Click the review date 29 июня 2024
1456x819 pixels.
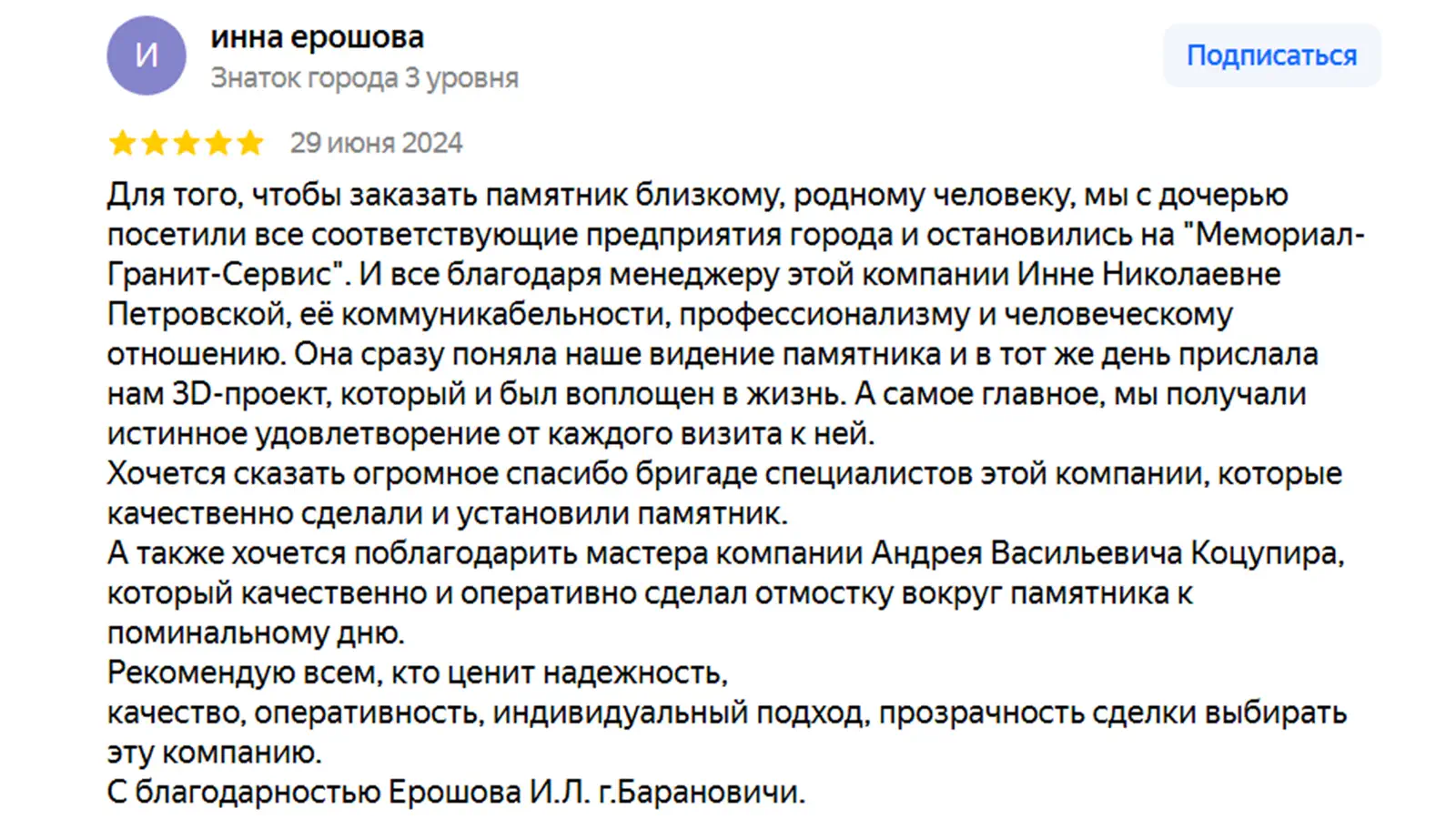coord(376,143)
